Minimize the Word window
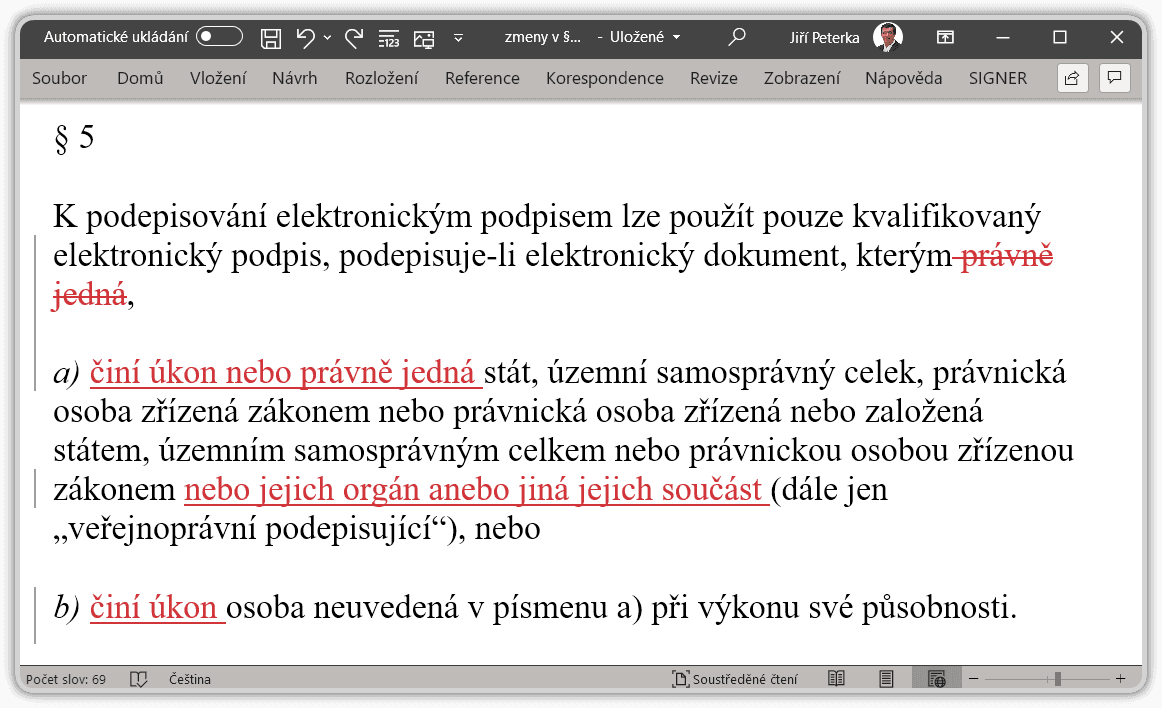The width and height of the screenshot is (1162, 708). pyautogui.click(x=1003, y=37)
